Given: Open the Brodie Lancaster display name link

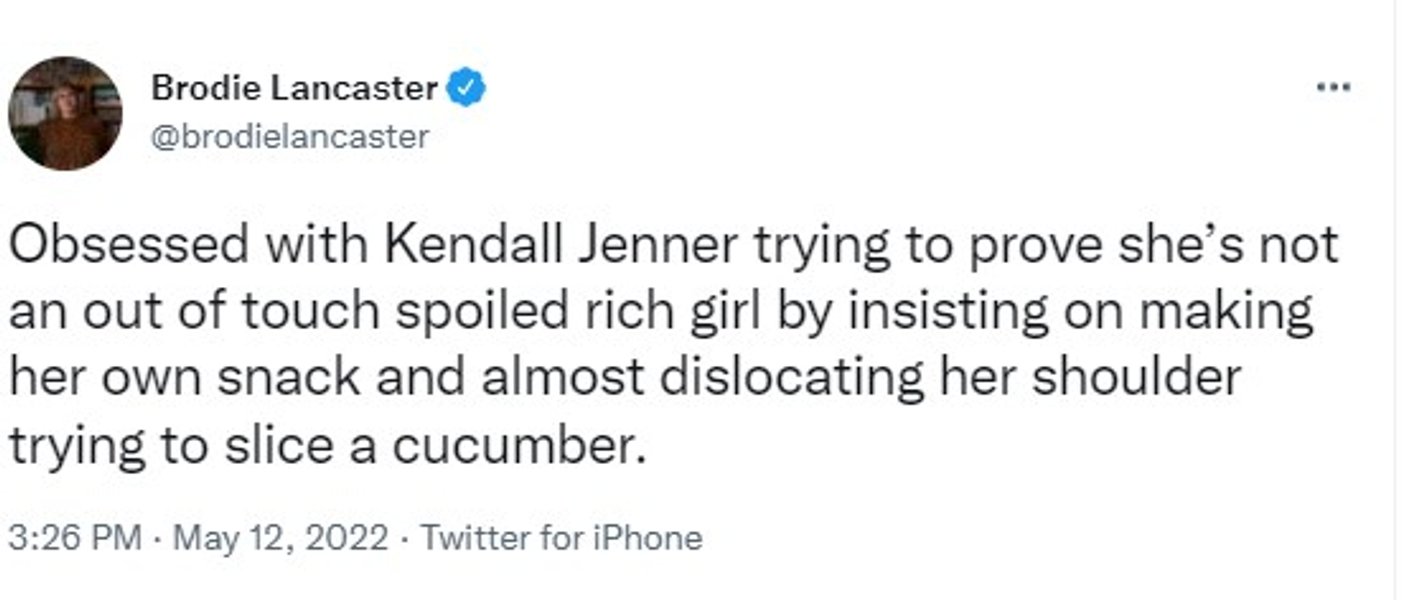Looking at the screenshot, I should (294, 89).
